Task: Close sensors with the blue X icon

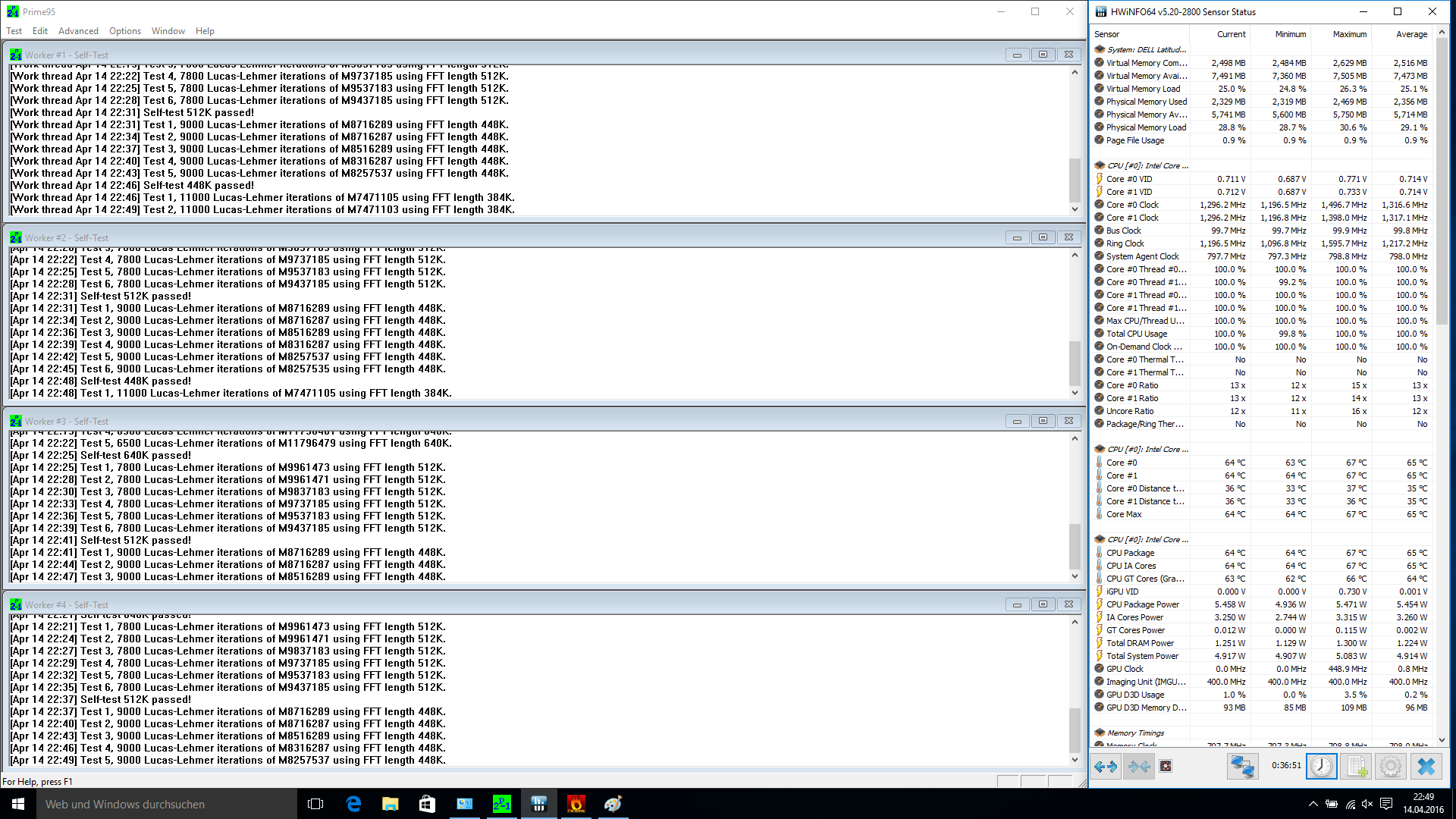Action: [1426, 767]
